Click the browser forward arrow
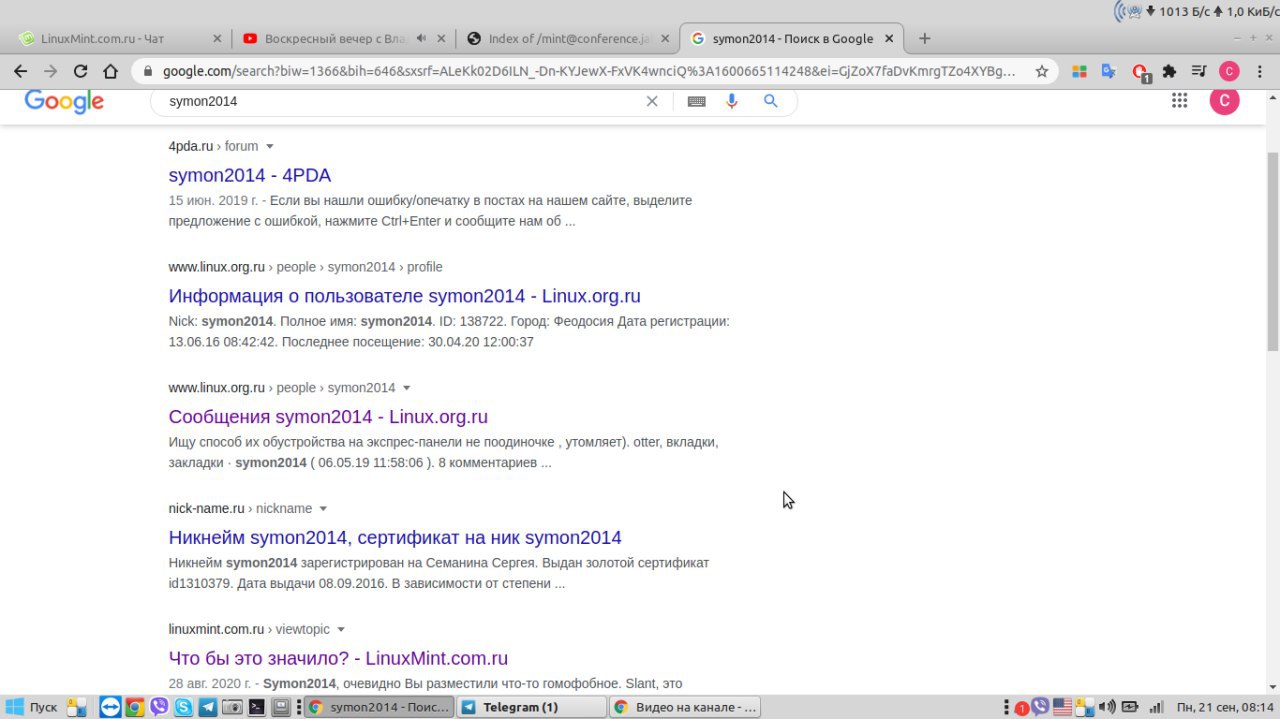 (50, 71)
